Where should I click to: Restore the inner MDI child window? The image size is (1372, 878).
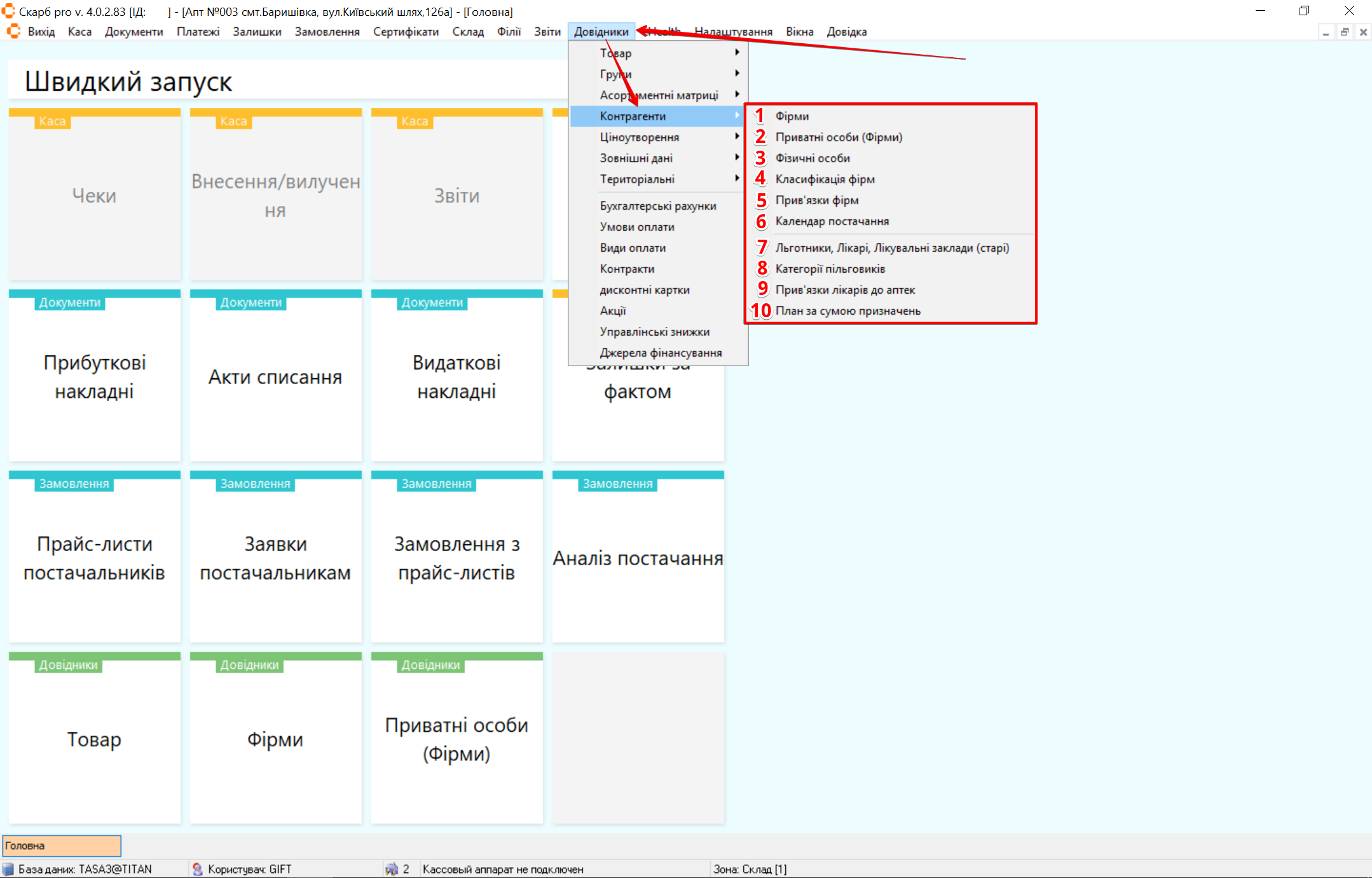(x=1345, y=32)
